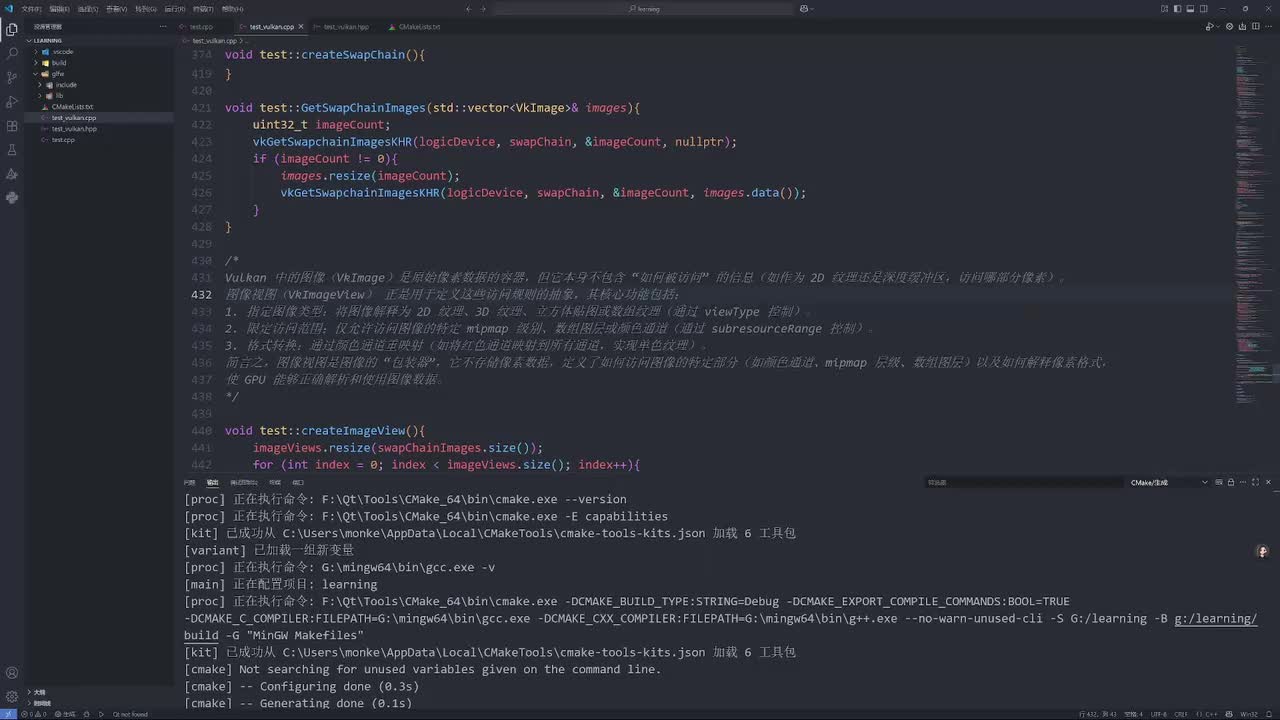Open the 终端 (Terminal) menu
Viewport: 1280px width, 720px height.
point(203,9)
